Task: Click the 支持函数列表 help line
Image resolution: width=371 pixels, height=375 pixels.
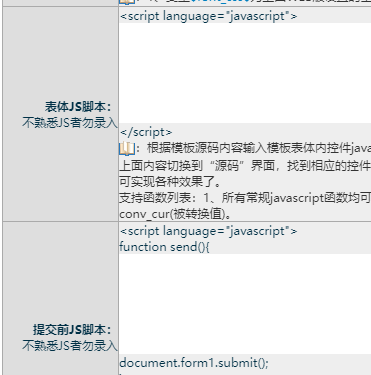Action: [245, 198]
